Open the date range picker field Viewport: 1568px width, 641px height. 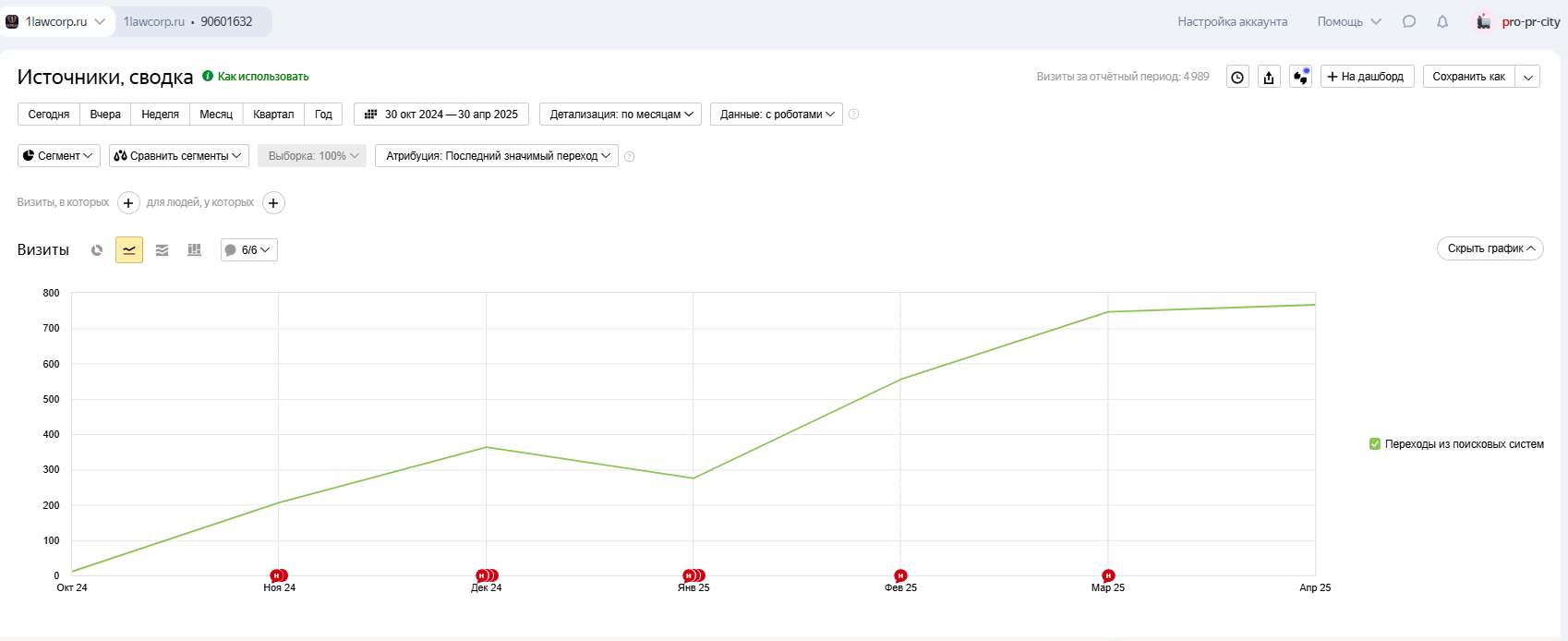(441, 115)
